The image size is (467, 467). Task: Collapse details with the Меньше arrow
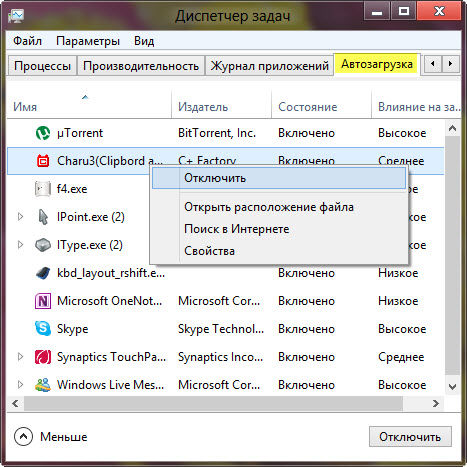point(23,436)
